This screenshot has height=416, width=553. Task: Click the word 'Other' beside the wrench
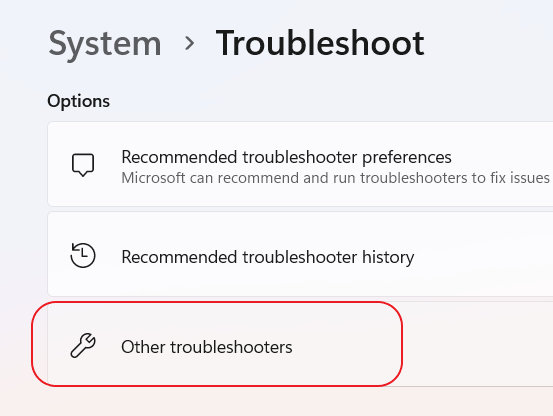pos(143,347)
